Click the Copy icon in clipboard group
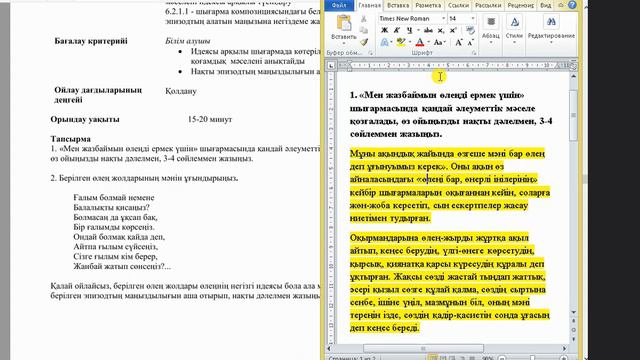 [364, 31]
